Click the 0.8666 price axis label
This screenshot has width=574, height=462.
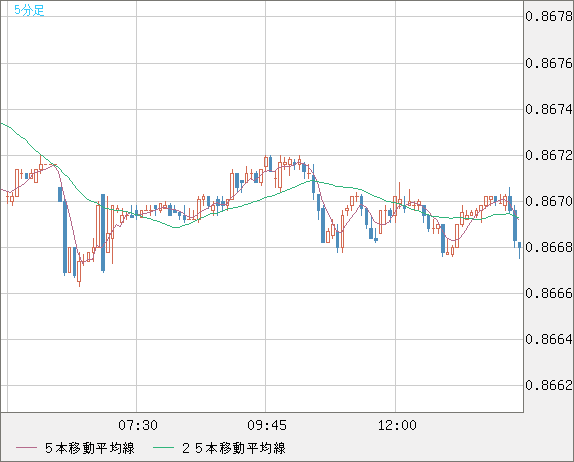[x=548, y=293]
